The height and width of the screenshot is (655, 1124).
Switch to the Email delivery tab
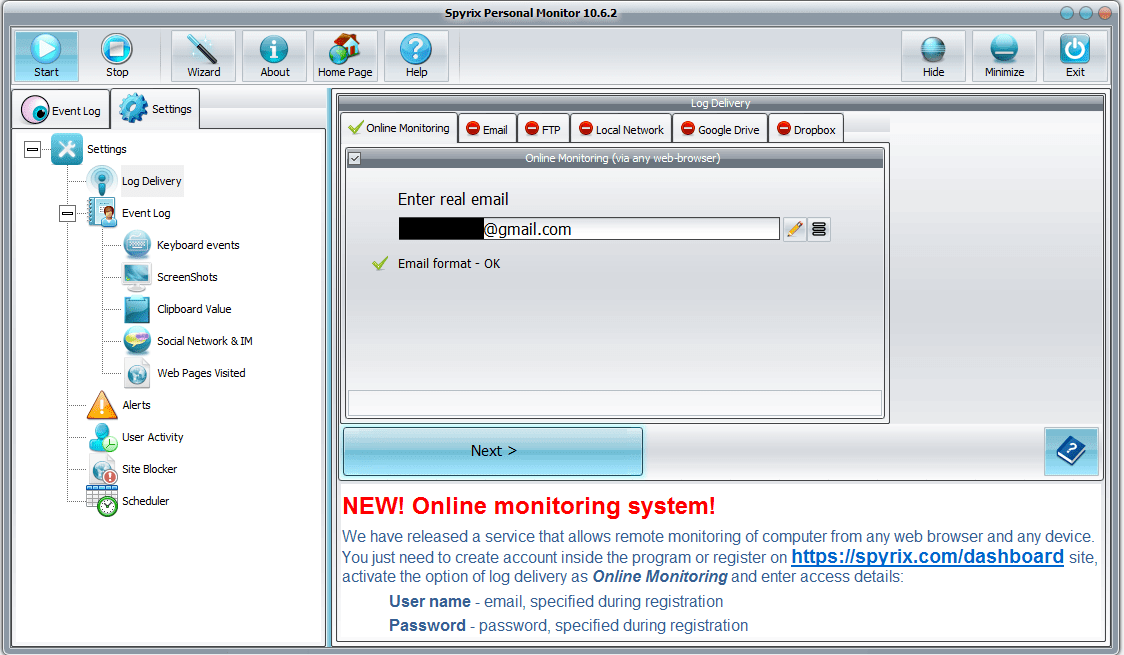pyautogui.click(x=487, y=129)
